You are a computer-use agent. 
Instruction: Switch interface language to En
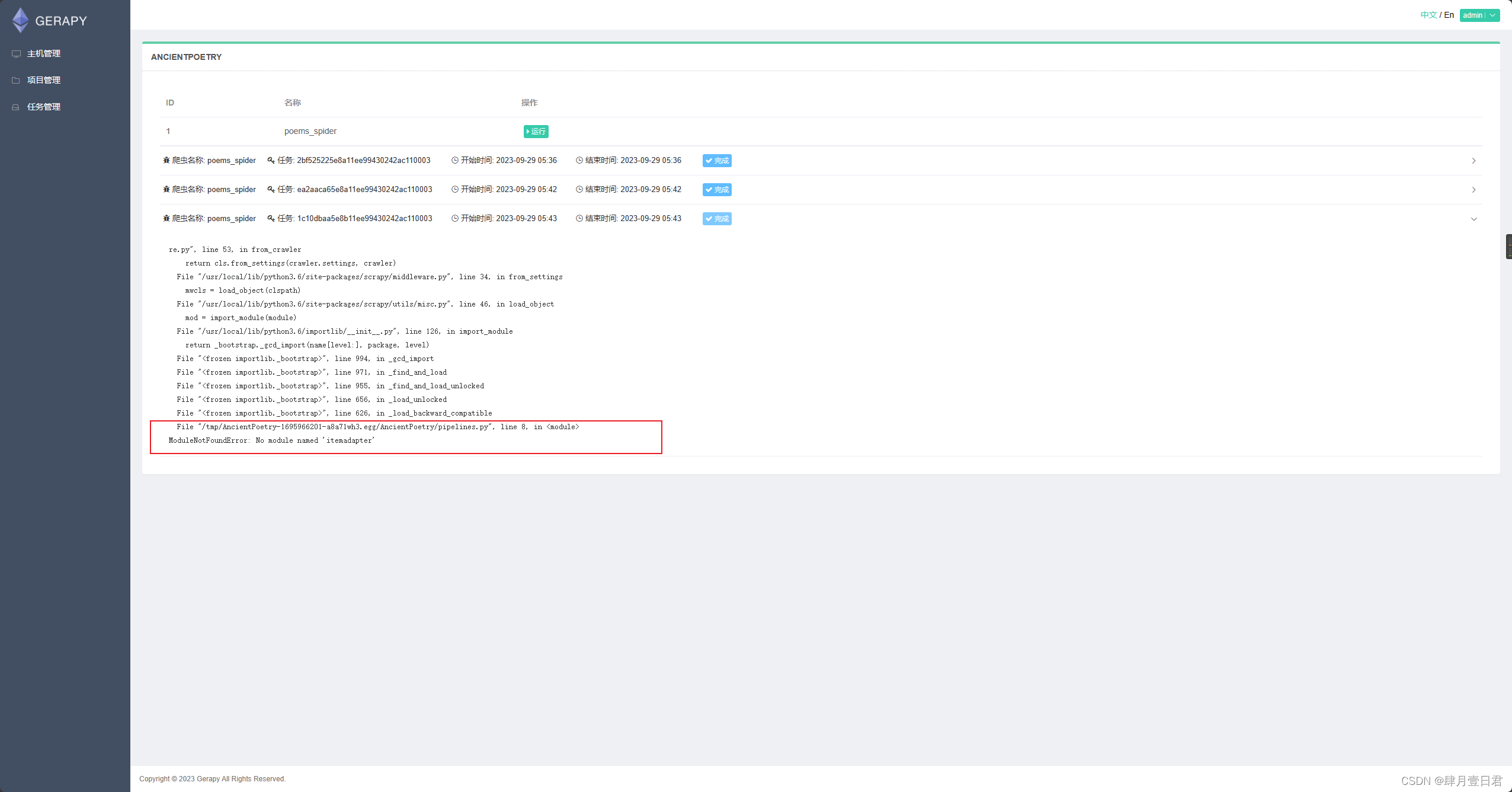tap(1449, 15)
